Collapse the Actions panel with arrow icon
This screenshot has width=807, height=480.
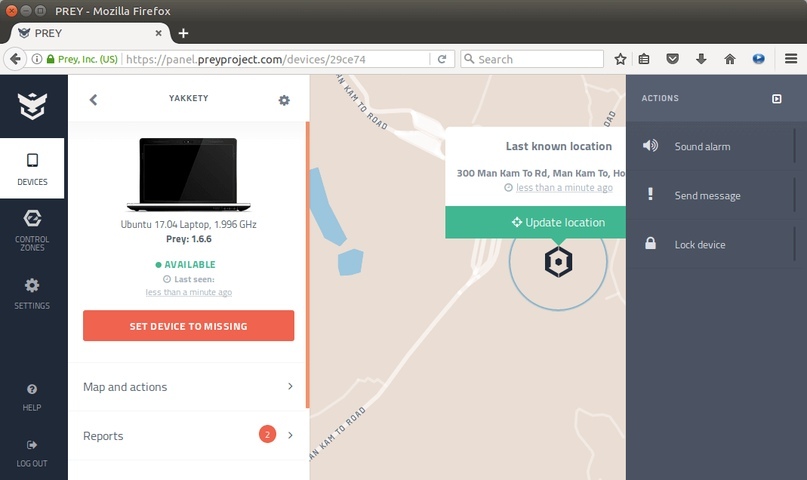click(777, 99)
